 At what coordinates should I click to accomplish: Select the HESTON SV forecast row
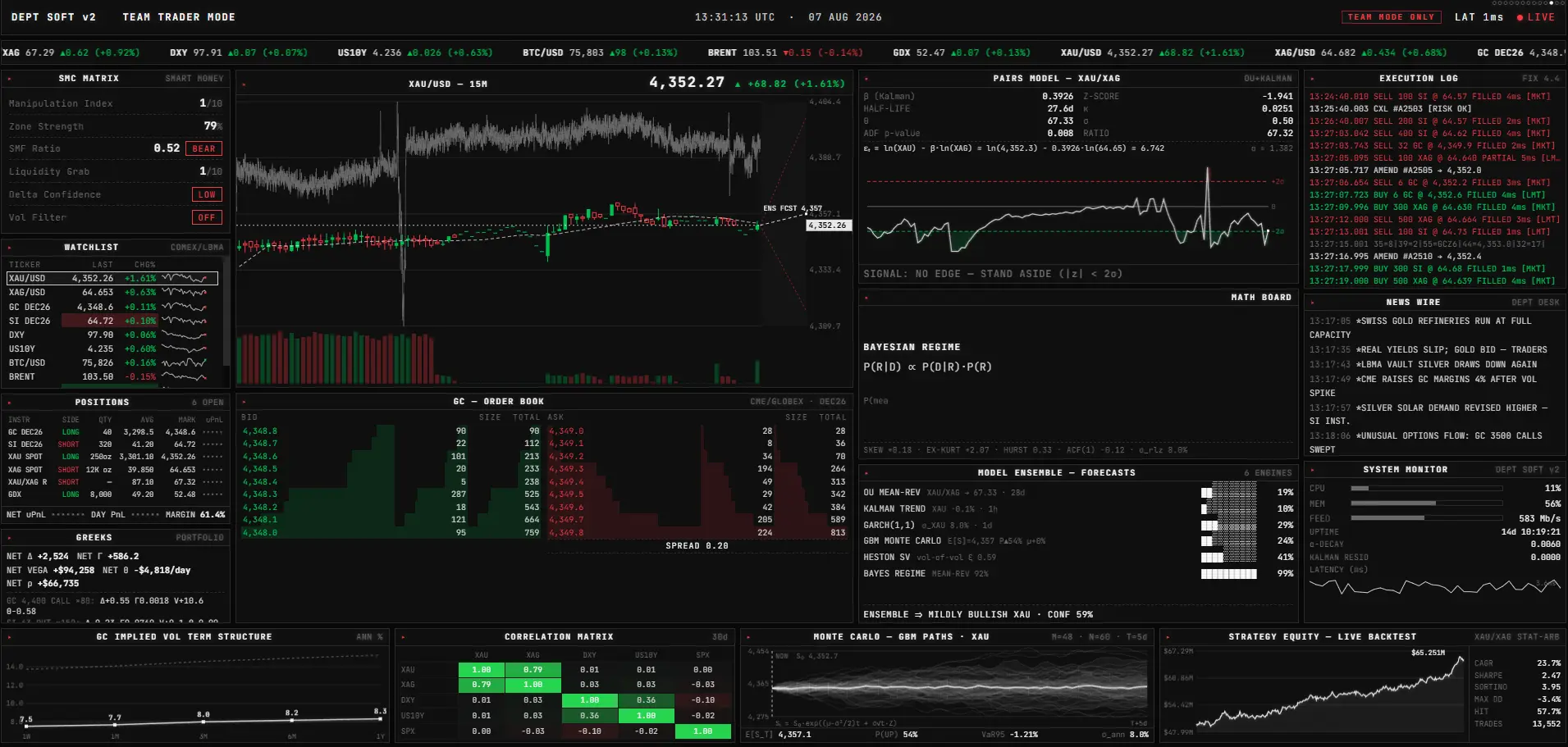coord(1079,558)
